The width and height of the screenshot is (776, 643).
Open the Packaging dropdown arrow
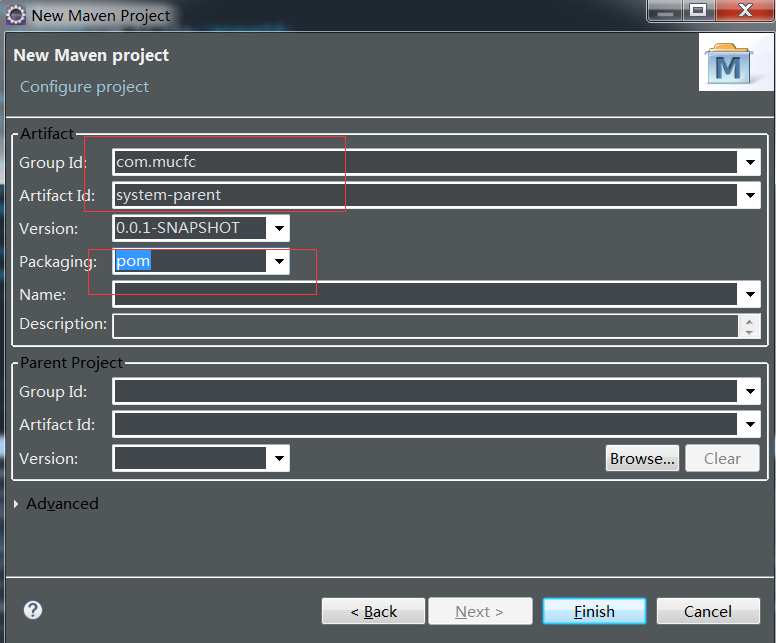(279, 261)
